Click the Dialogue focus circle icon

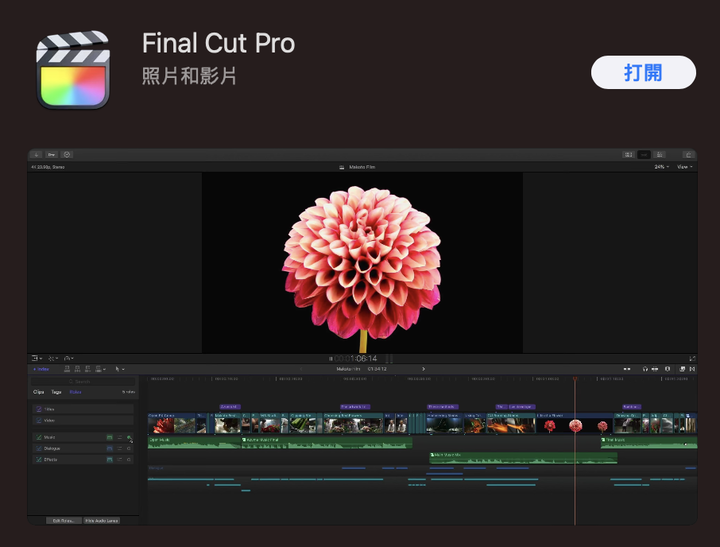[129, 448]
